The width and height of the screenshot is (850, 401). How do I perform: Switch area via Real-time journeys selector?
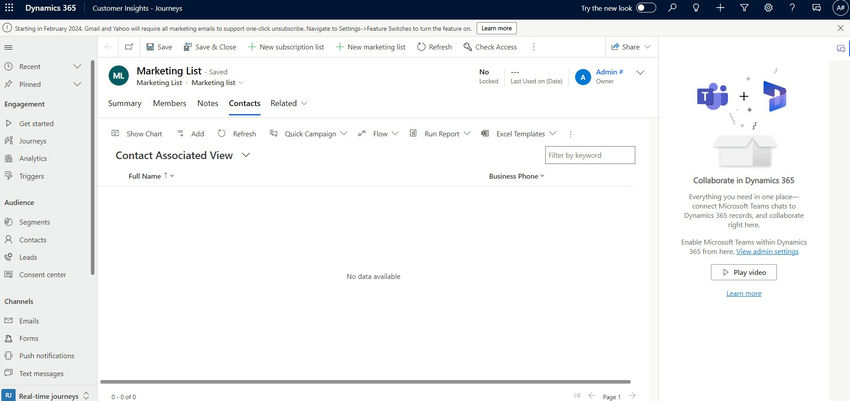(46, 396)
